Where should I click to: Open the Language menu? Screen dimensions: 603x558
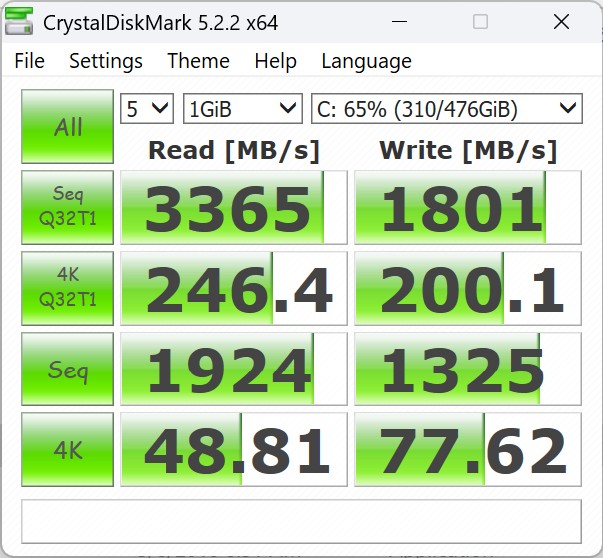coord(366,61)
